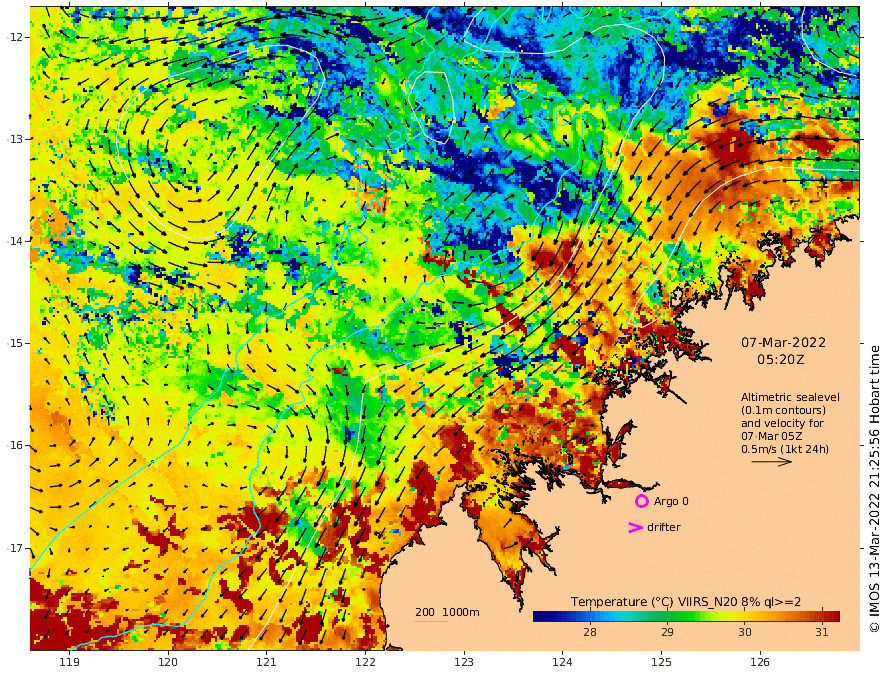Click latitude axis label -17
The image size is (880, 680).
(x=15, y=548)
